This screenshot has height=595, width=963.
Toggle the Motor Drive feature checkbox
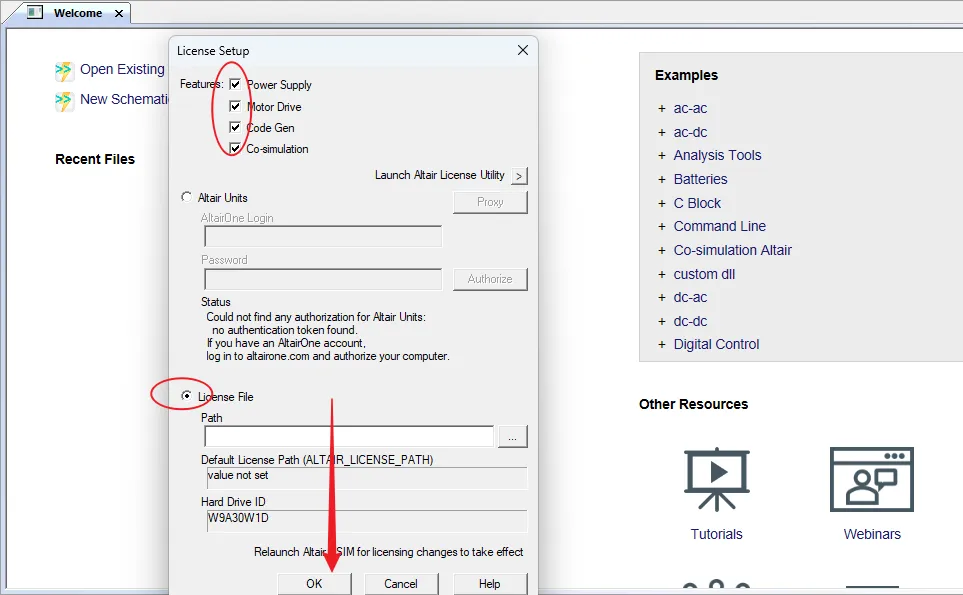(235, 106)
